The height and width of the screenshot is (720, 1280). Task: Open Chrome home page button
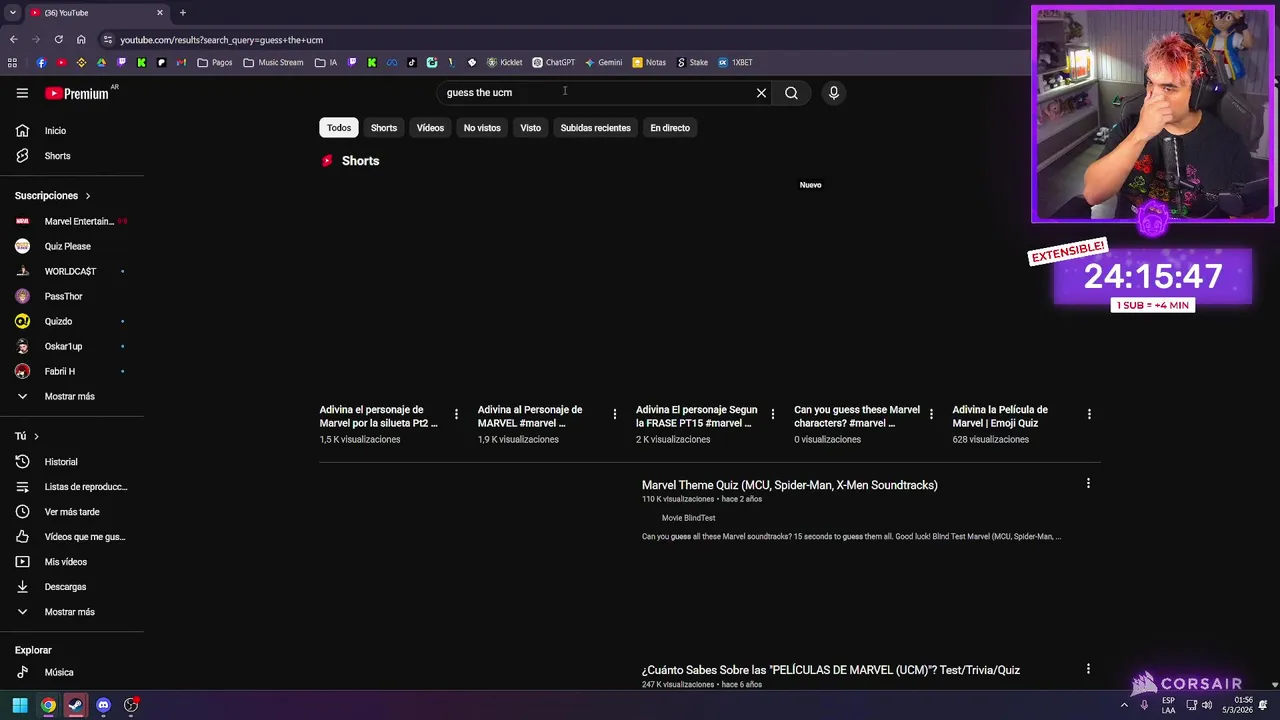[81, 40]
